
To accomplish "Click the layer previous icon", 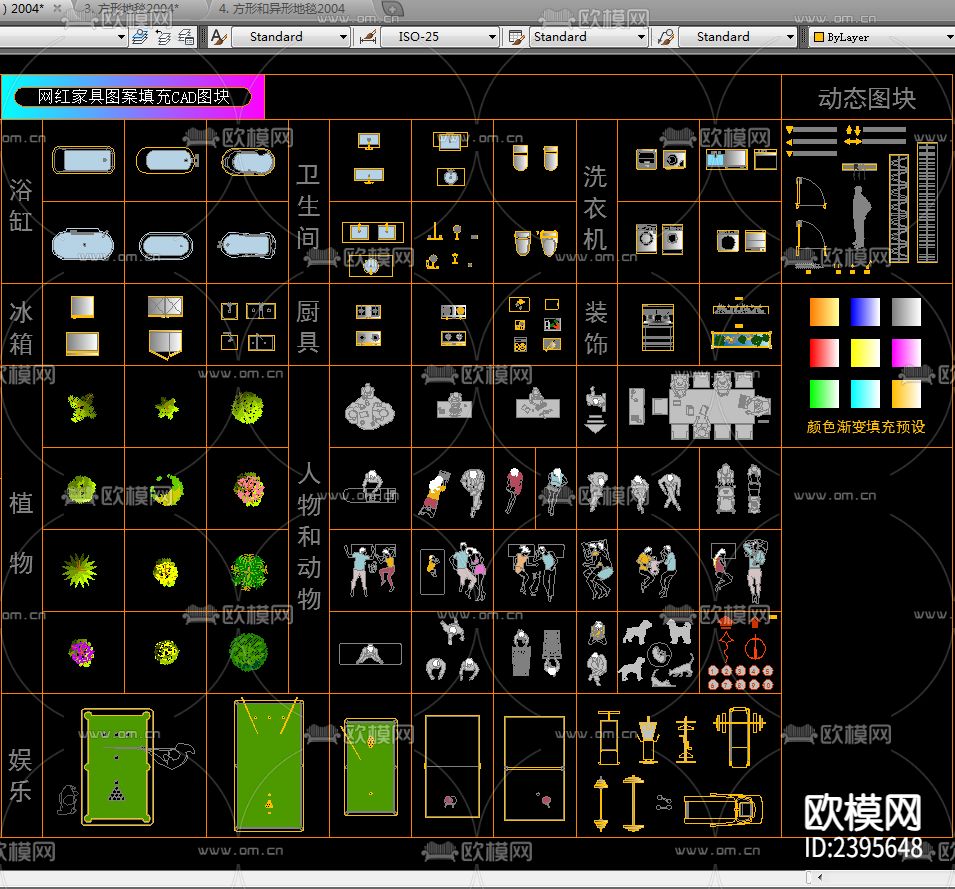I will pos(163,37).
